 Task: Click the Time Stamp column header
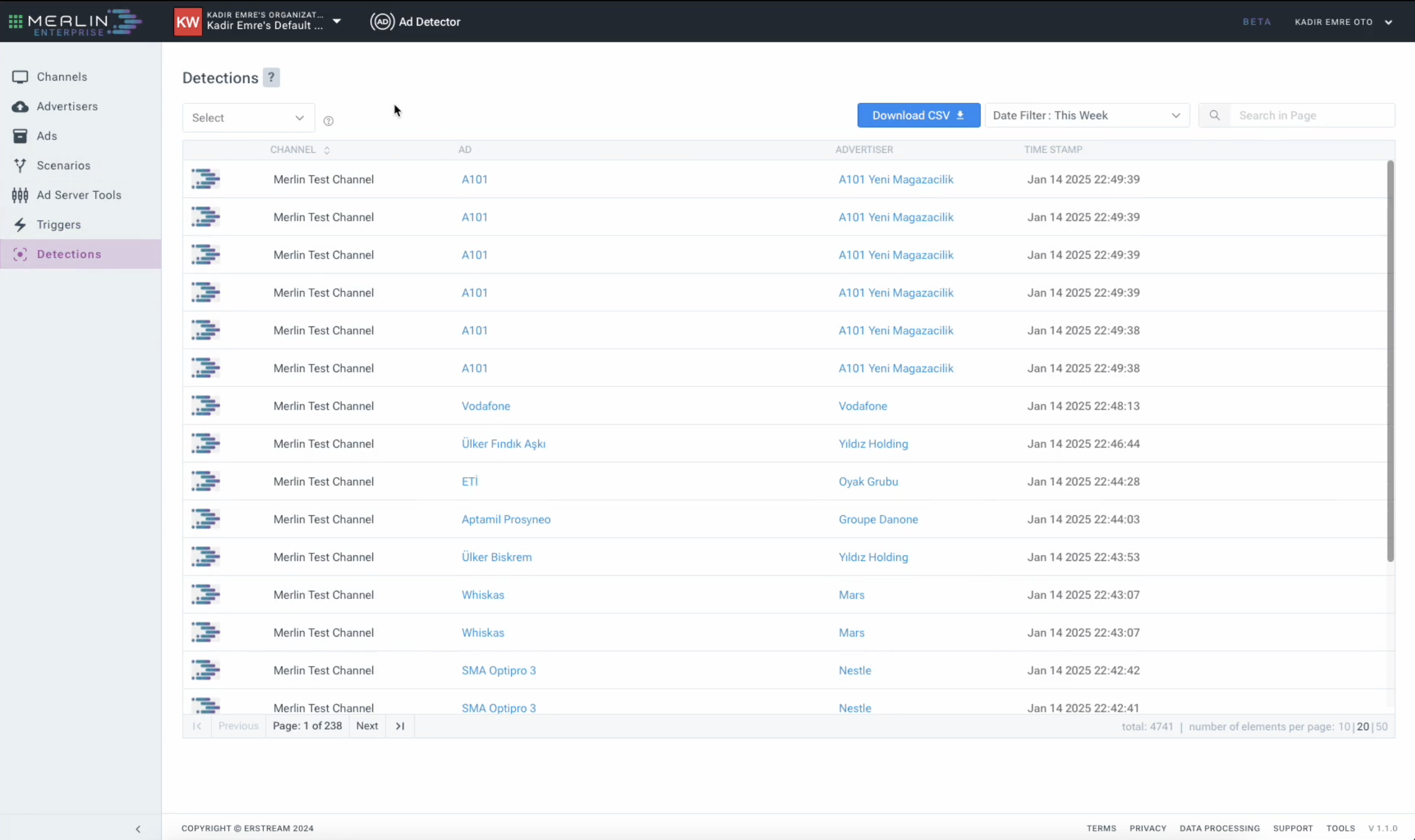[x=1053, y=150]
